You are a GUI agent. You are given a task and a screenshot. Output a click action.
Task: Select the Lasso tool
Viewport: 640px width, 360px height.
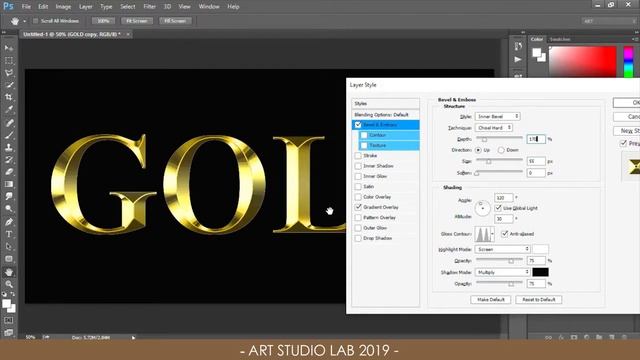[x=9, y=73]
